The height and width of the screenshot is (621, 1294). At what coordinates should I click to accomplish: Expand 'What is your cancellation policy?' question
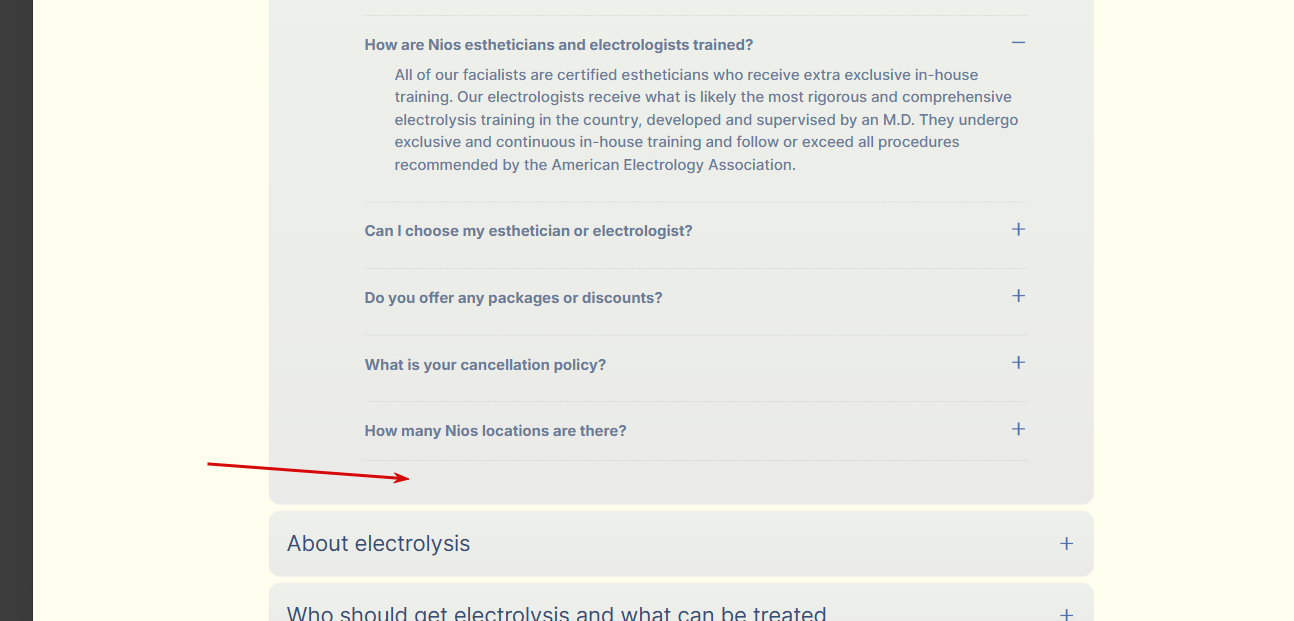(485, 365)
